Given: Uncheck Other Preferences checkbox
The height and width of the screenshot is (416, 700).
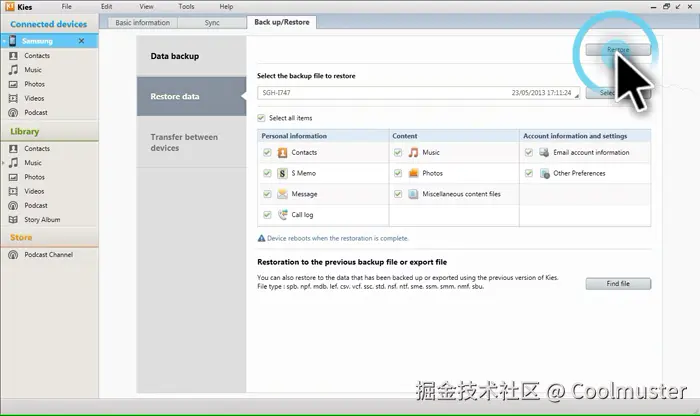Looking at the screenshot, I should 529,173.
